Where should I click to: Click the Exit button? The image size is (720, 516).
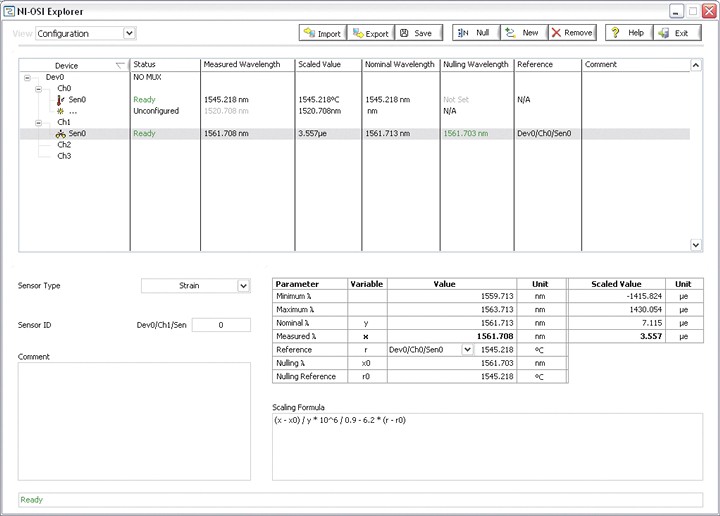click(677, 33)
